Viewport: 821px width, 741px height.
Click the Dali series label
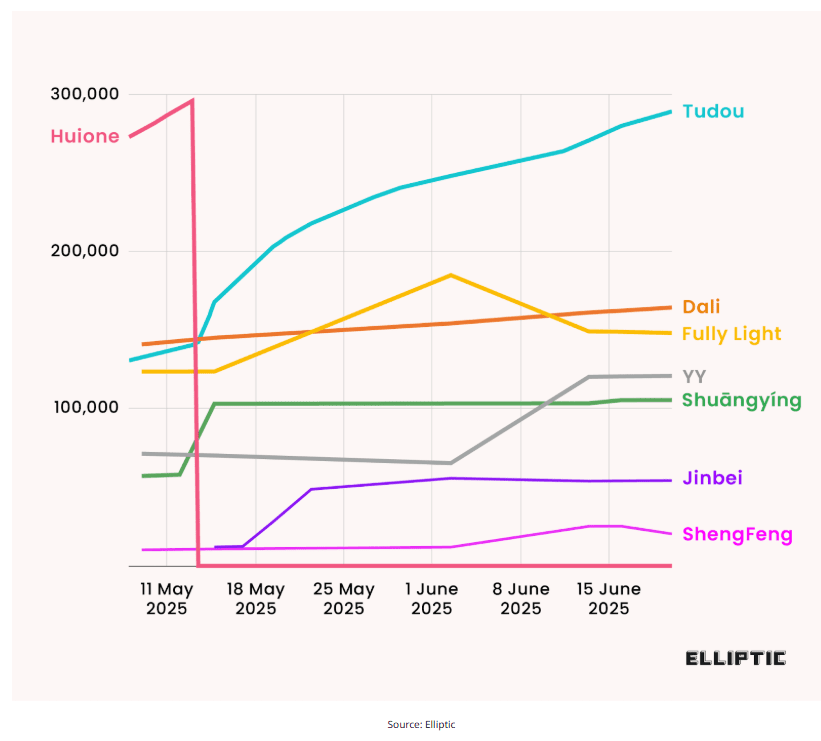point(701,307)
